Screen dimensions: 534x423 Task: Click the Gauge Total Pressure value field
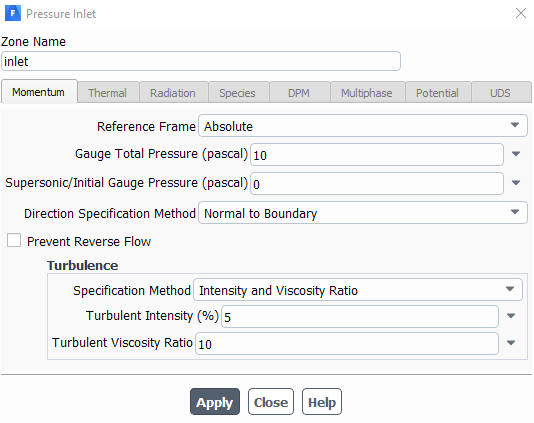[377, 155]
